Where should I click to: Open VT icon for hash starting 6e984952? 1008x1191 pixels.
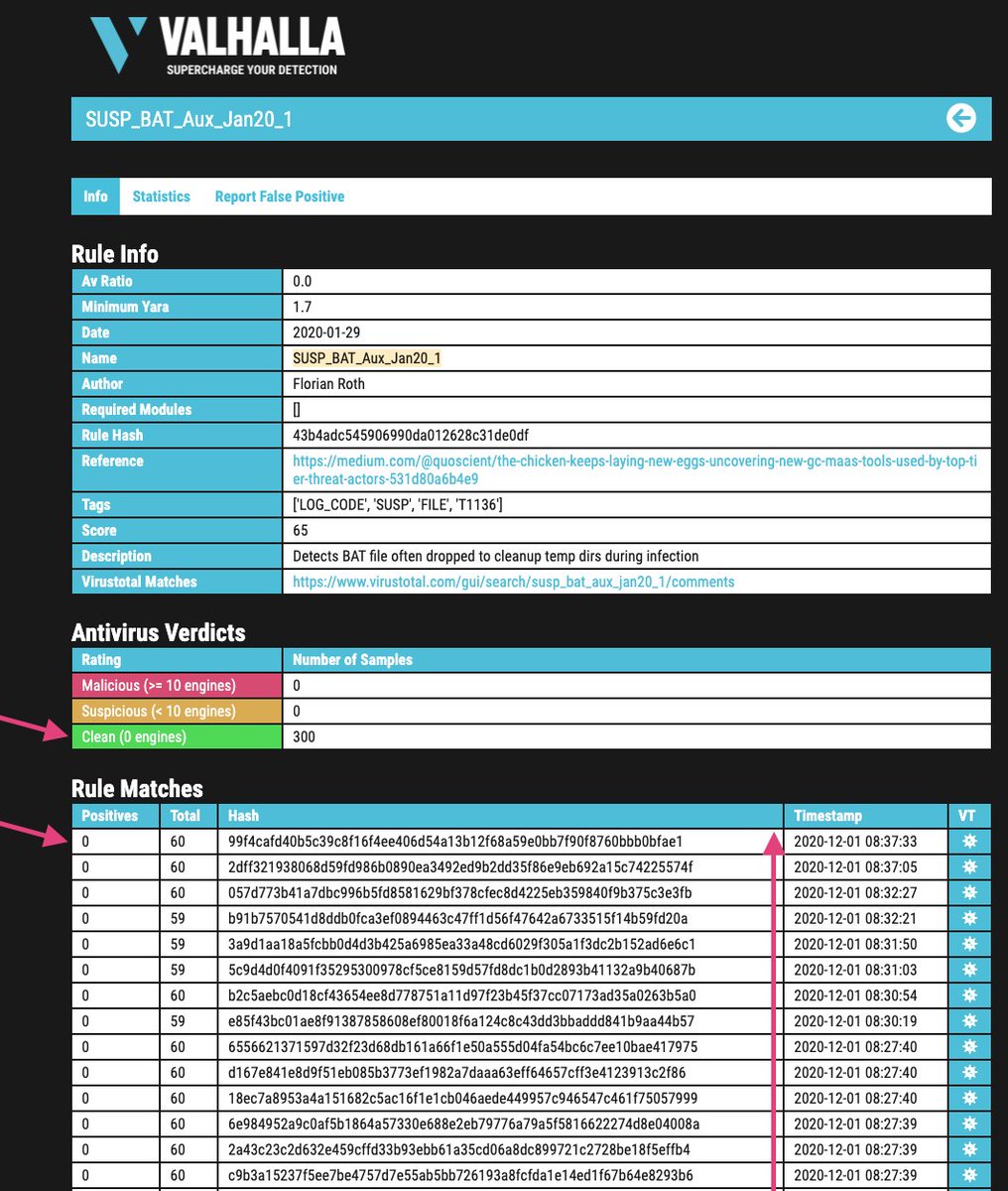969,1125
